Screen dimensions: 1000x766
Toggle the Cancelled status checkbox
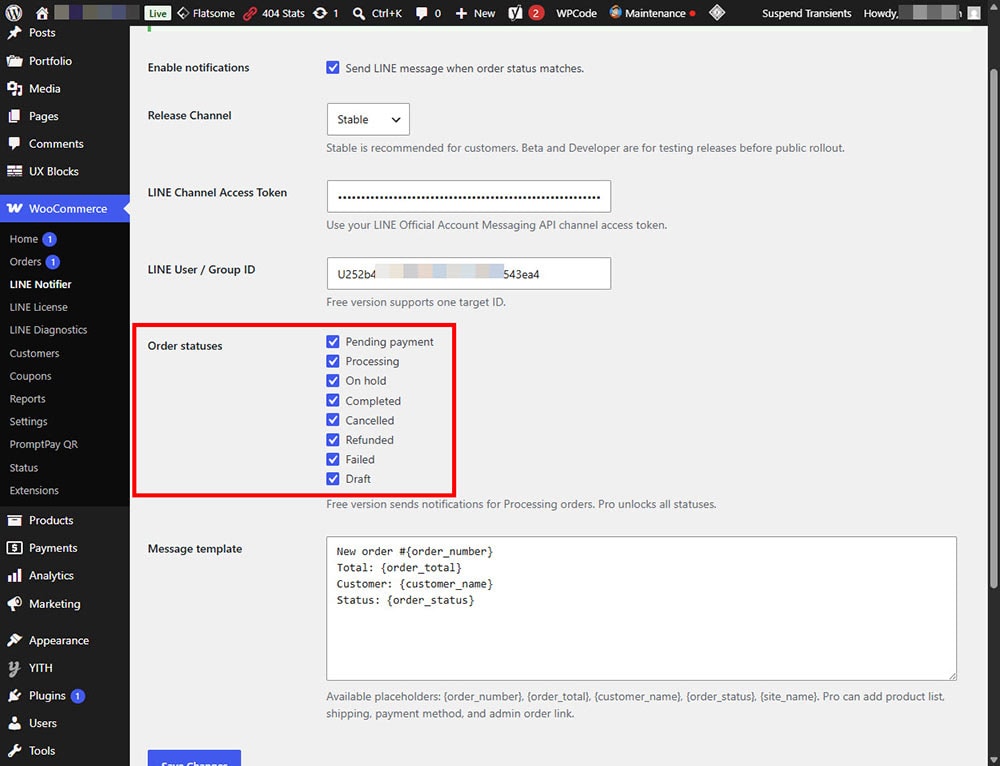tap(333, 420)
